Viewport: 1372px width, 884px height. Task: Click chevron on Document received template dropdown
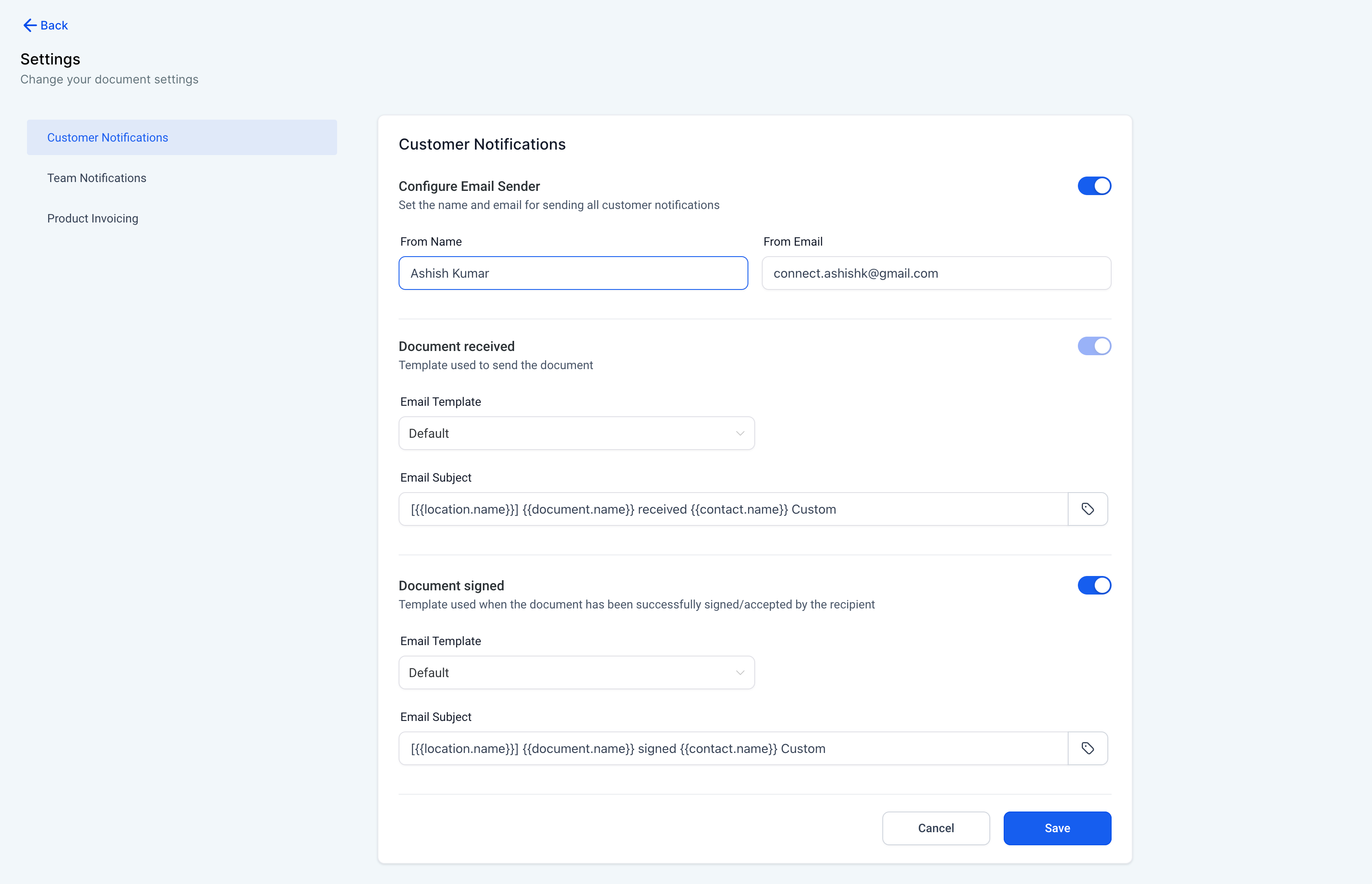(740, 434)
